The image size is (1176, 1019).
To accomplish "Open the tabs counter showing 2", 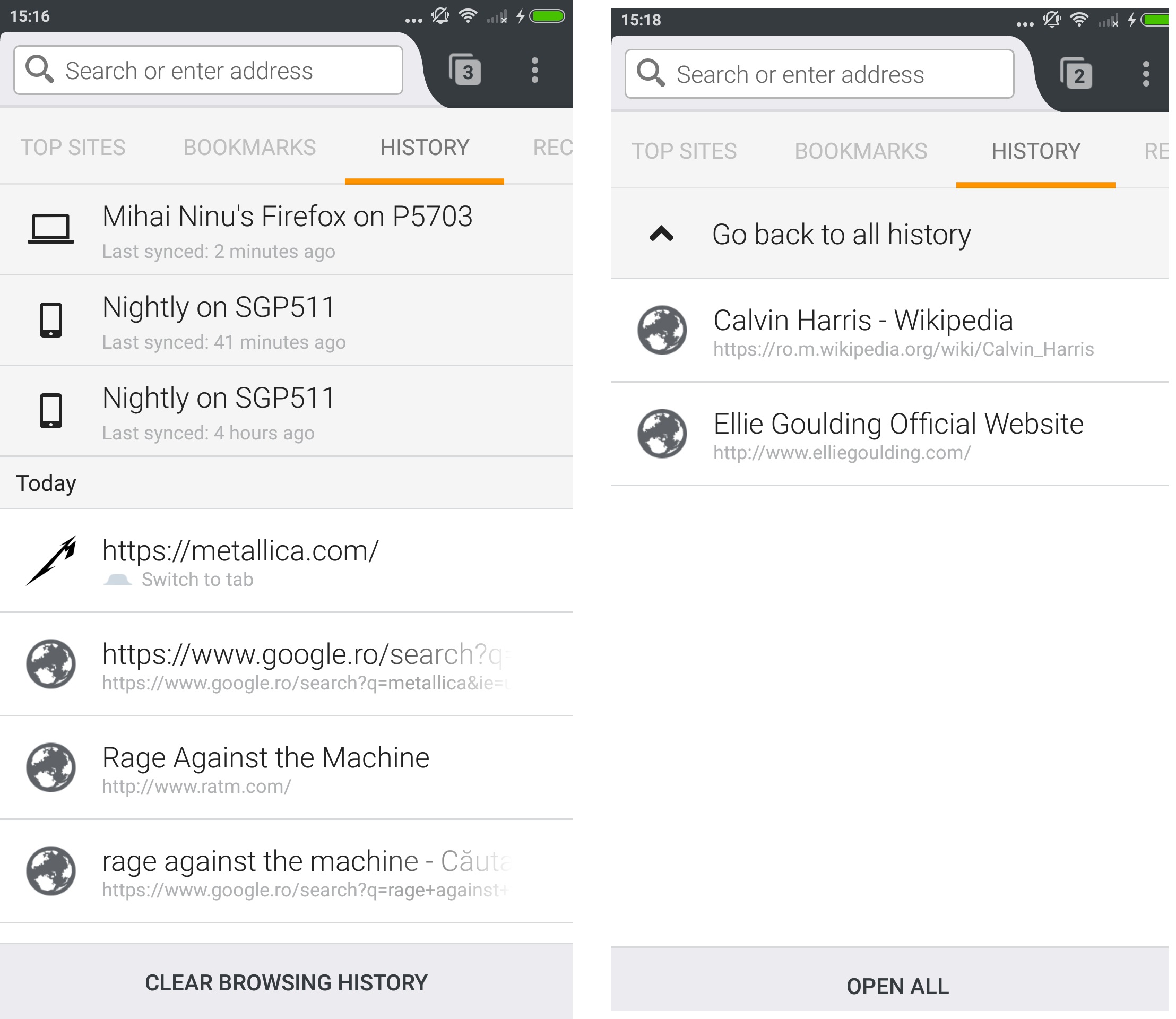I will click(x=1076, y=74).
